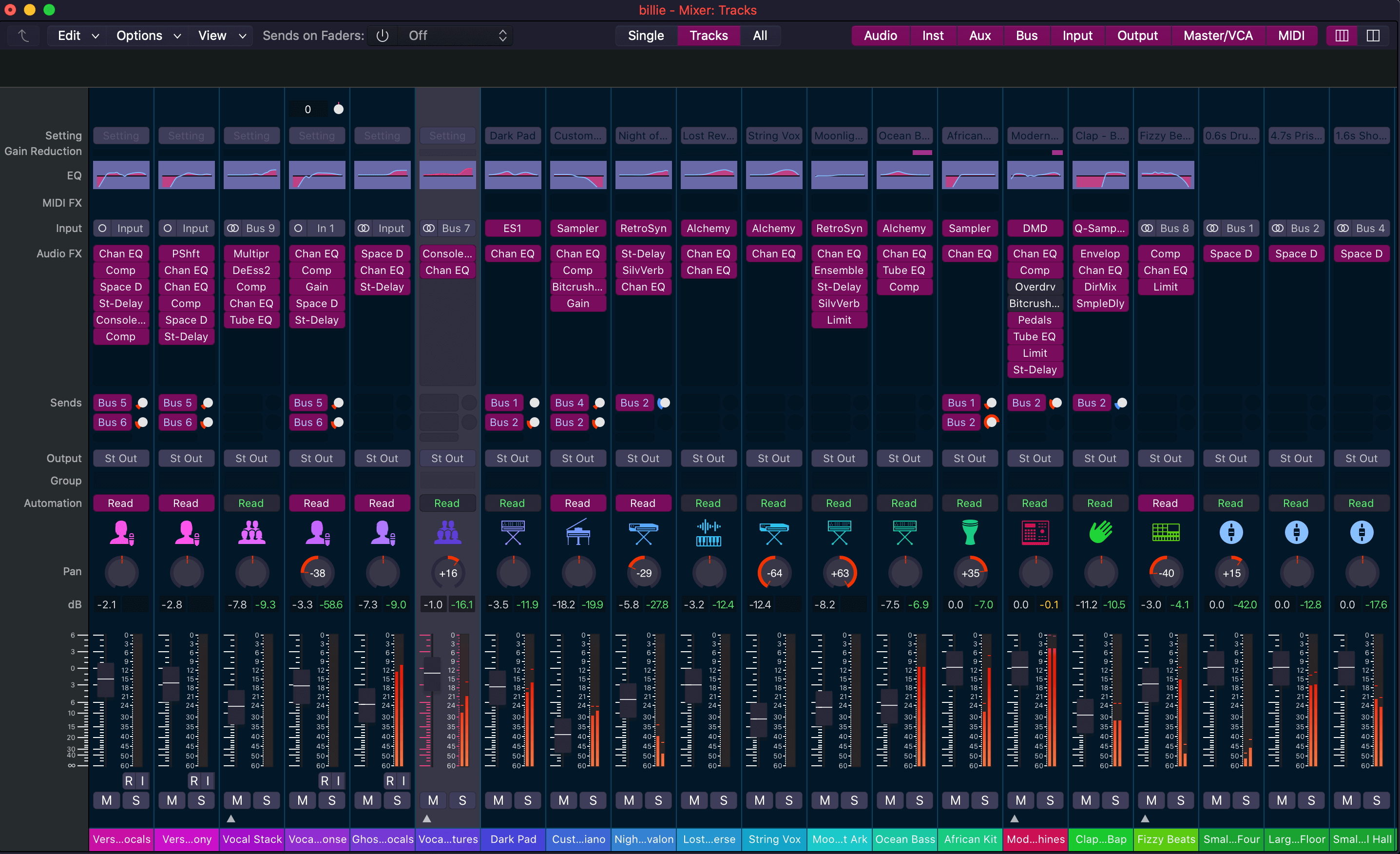Switch mixer to Single view
Viewport: 1400px width, 854px height.
click(x=646, y=35)
